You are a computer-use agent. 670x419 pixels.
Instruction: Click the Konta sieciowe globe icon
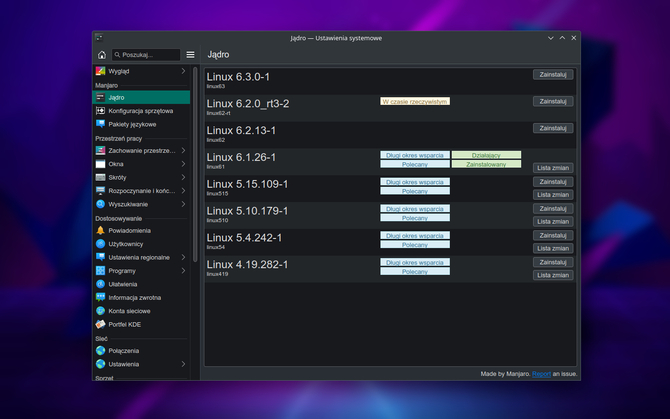click(100, 311)
